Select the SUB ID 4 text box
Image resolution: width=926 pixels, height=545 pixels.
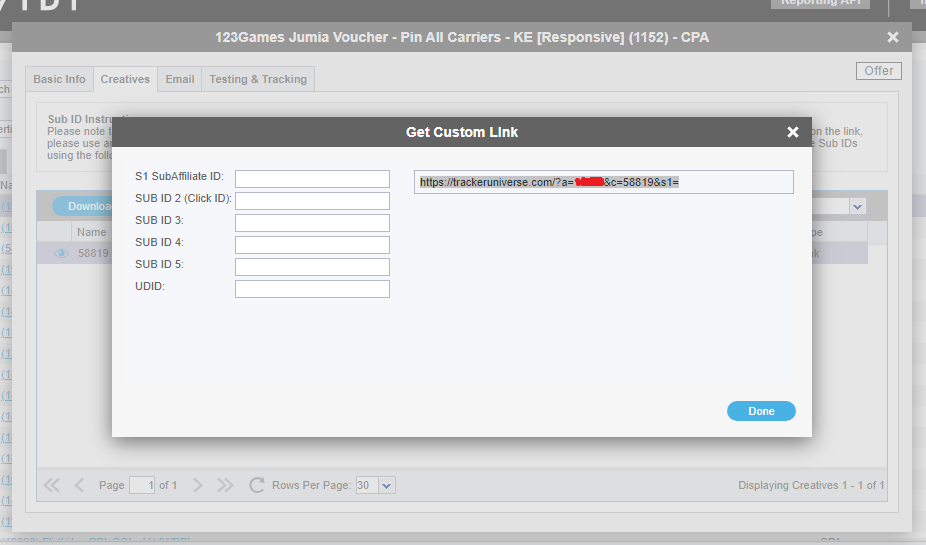312,245
